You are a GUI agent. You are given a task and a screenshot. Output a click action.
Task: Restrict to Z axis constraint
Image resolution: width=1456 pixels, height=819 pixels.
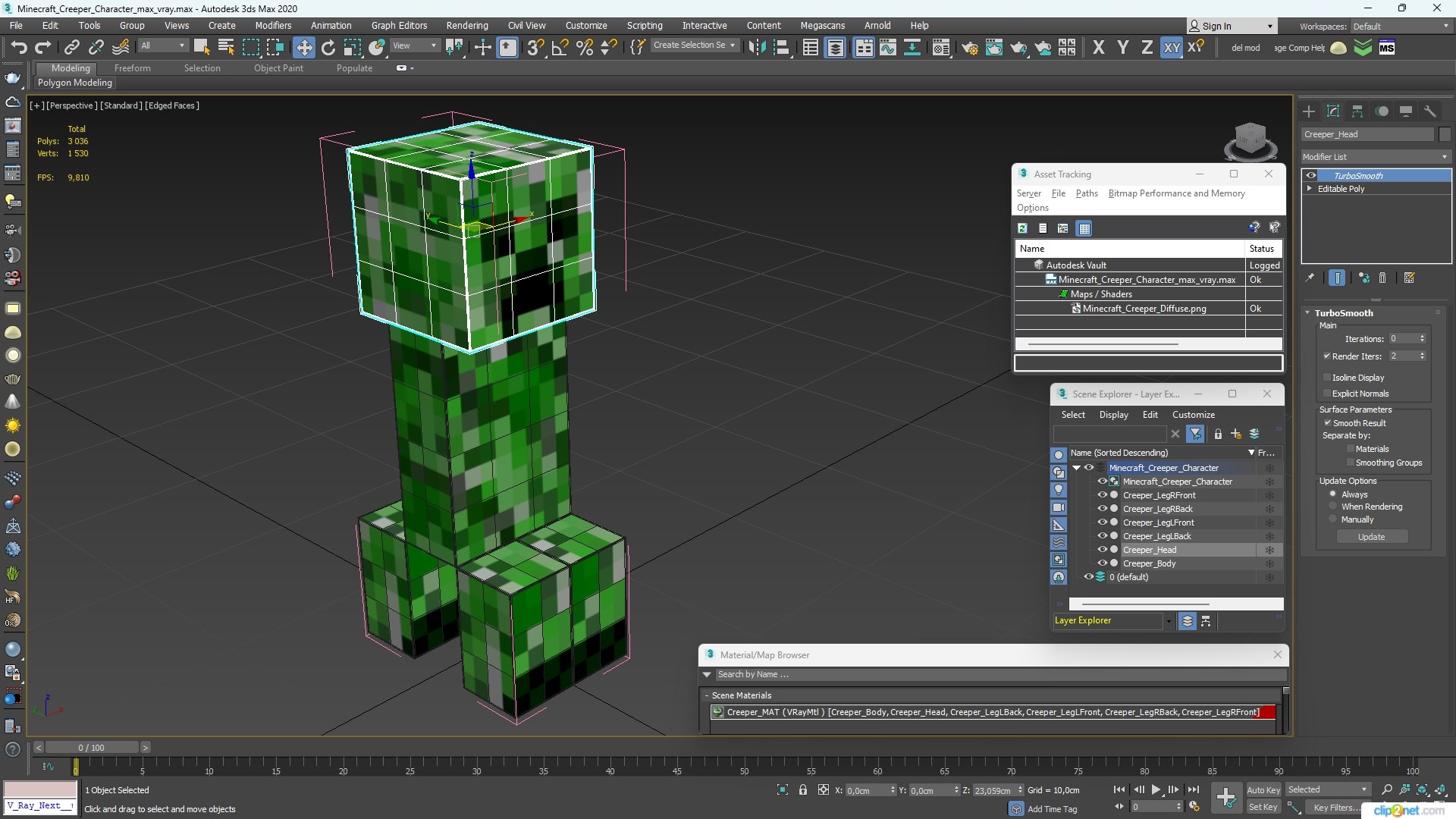point(1147,48)
